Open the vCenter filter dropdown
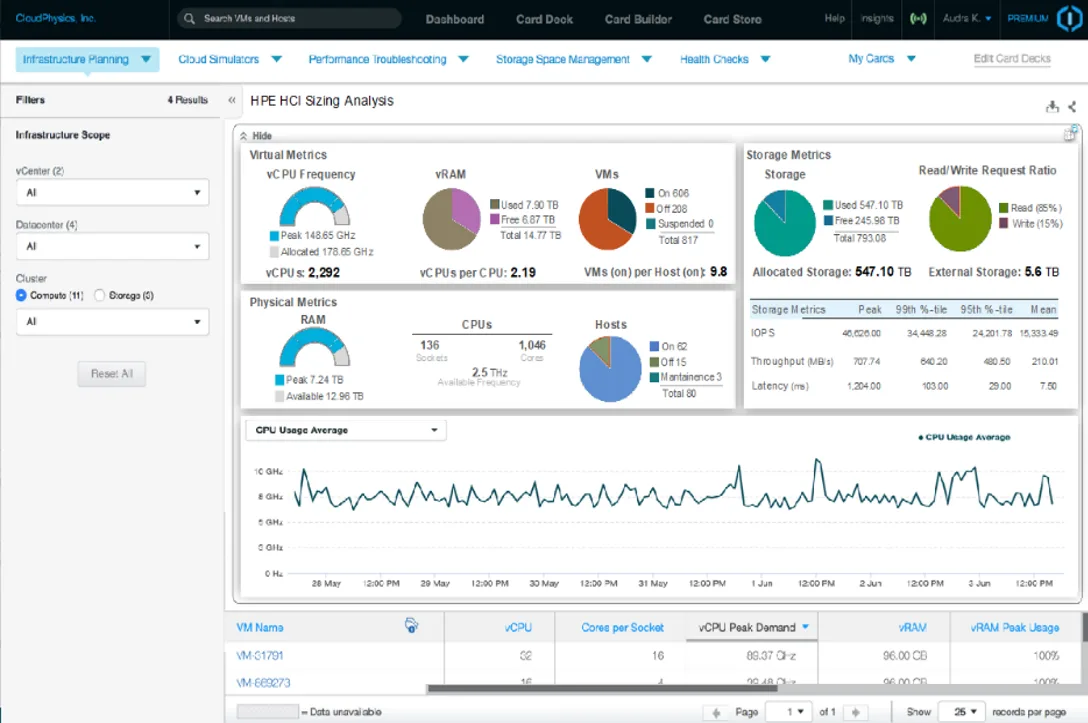 [x=112, y=192]
